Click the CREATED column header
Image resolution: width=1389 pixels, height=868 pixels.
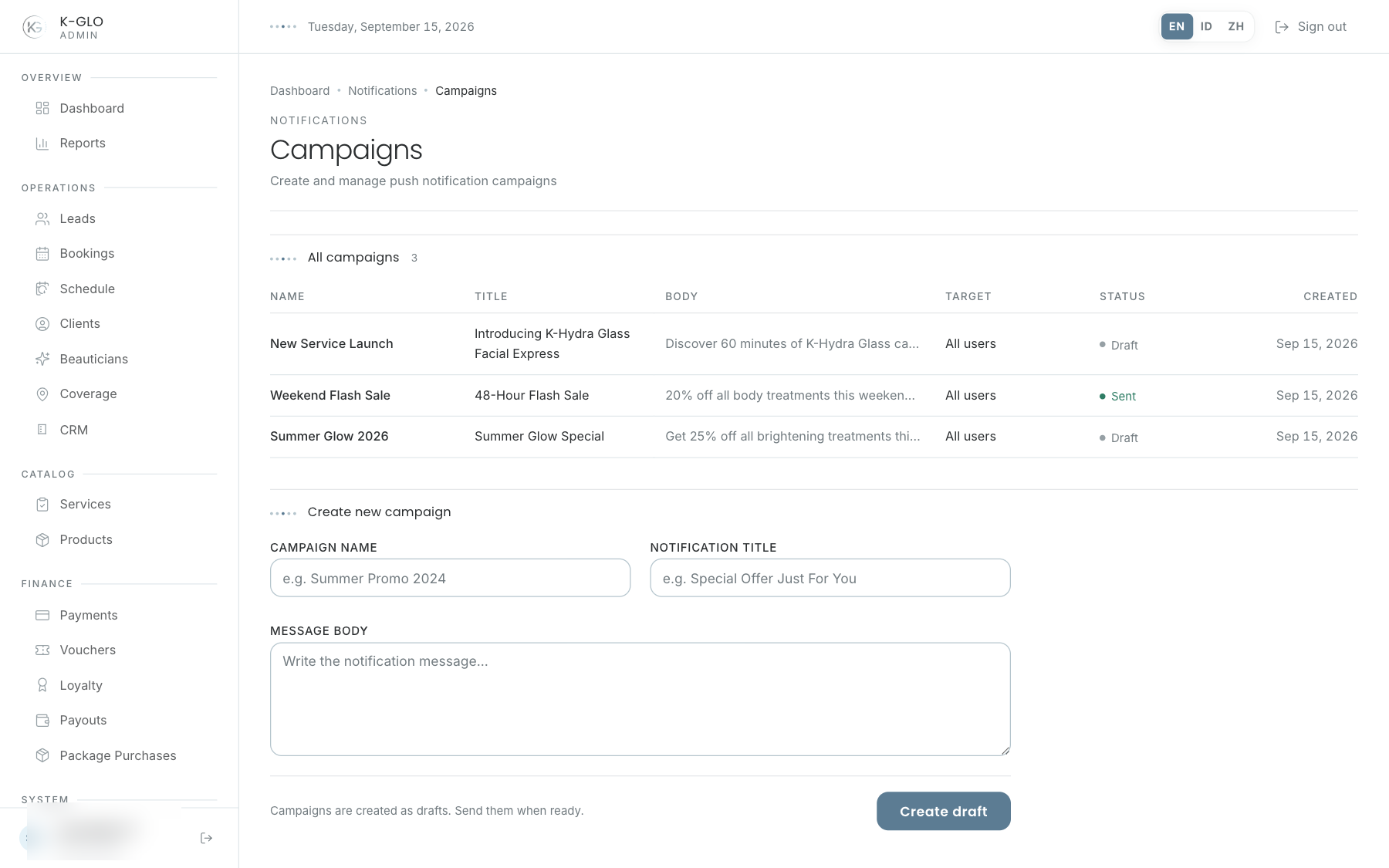(1330, 297)
